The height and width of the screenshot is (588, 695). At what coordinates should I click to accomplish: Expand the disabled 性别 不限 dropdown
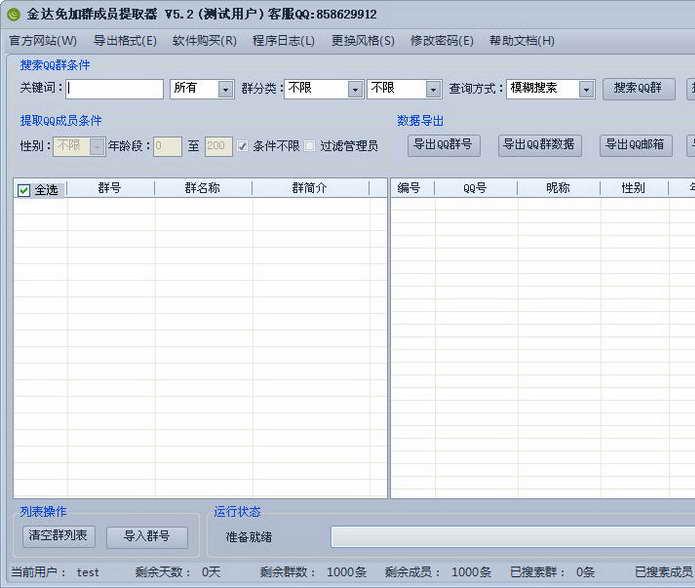[x=97, y=146]
